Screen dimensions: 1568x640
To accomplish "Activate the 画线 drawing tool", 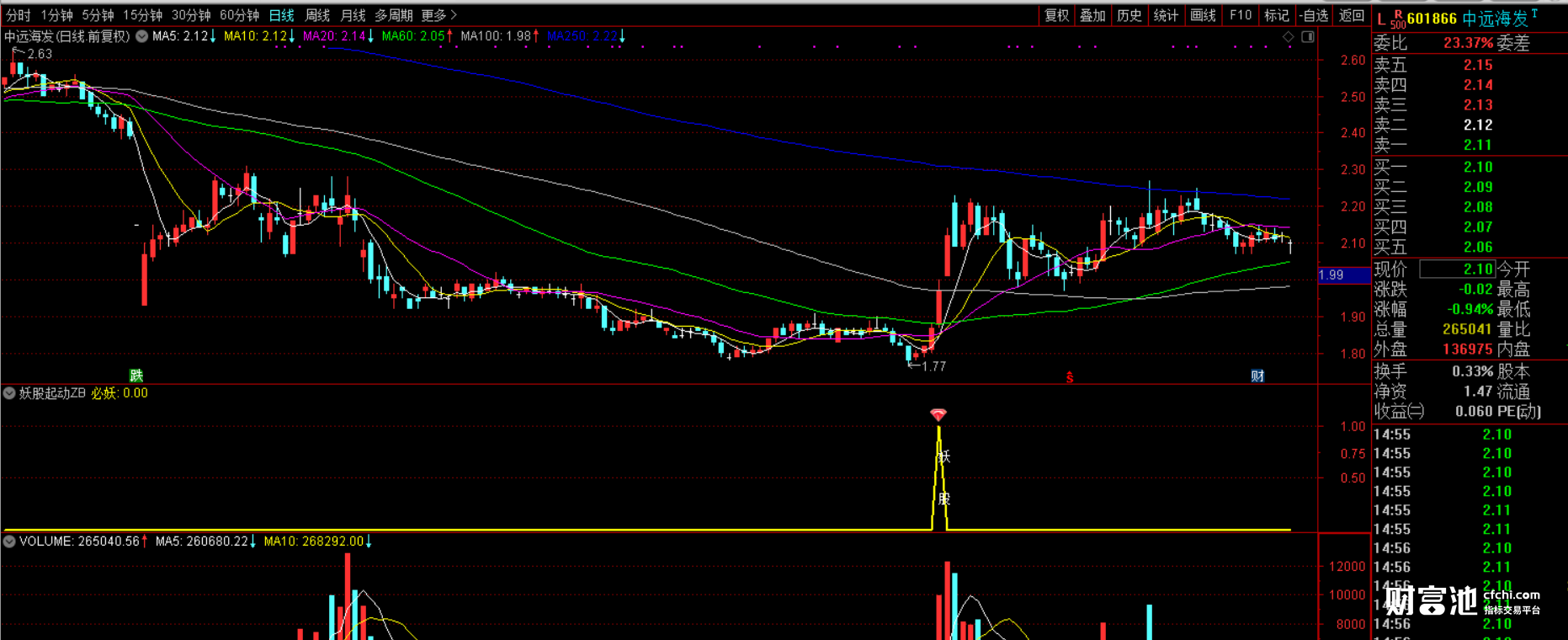I will pos(1203,15).
